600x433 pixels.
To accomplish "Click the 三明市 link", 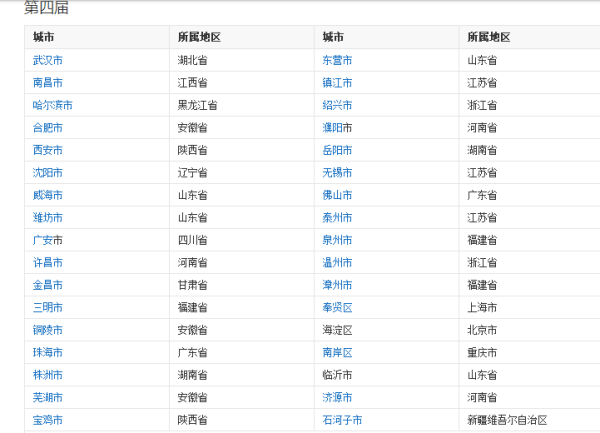I will pos(47,308).
